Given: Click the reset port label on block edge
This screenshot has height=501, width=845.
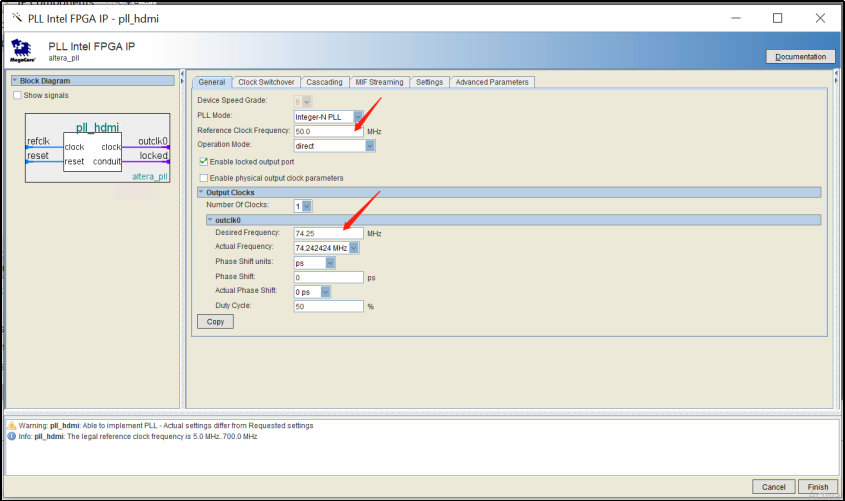Looking at the screenshot, I should pyautogui.click(x=38, y=156).
